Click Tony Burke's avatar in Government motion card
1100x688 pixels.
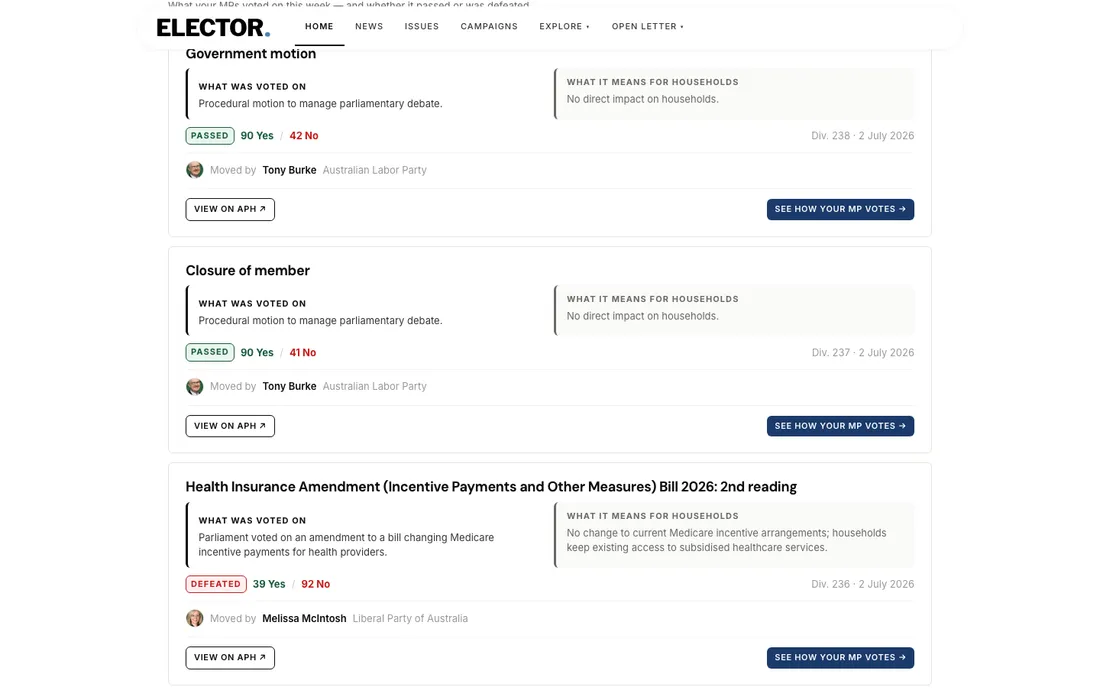tap(194, 170)
